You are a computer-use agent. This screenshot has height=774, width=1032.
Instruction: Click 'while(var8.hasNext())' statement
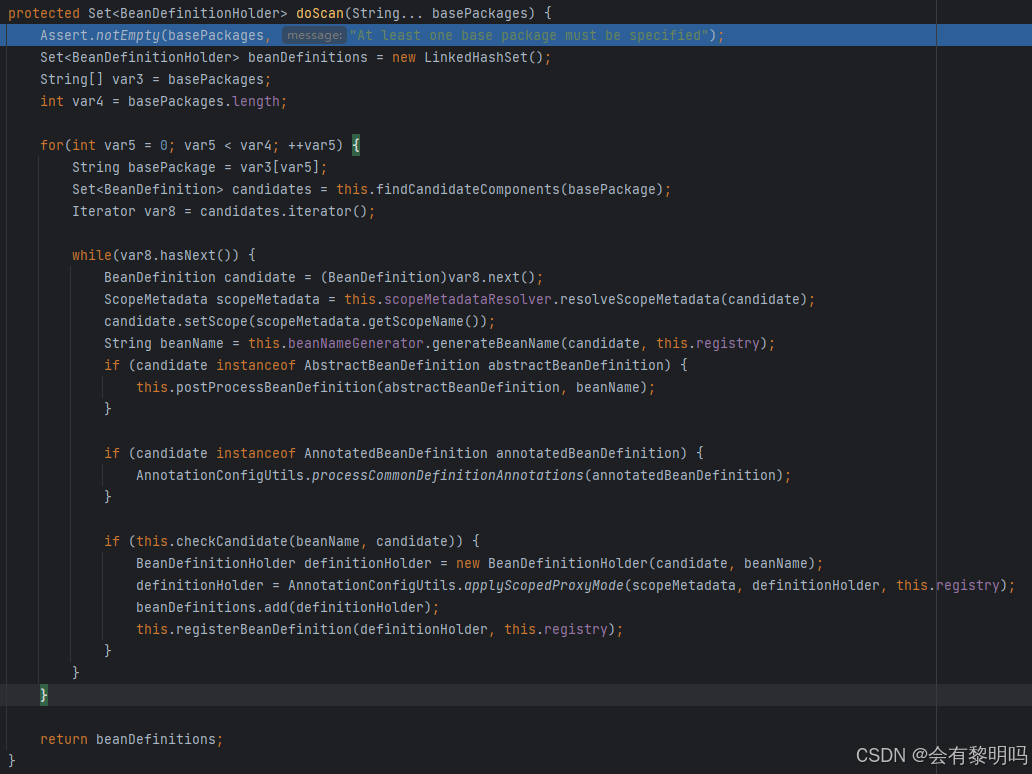point(155,255)
